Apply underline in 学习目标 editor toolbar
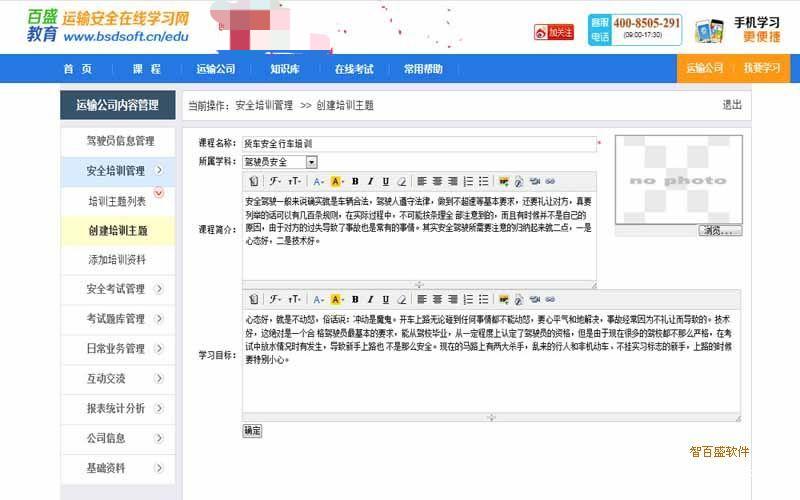 pos(386,299)
